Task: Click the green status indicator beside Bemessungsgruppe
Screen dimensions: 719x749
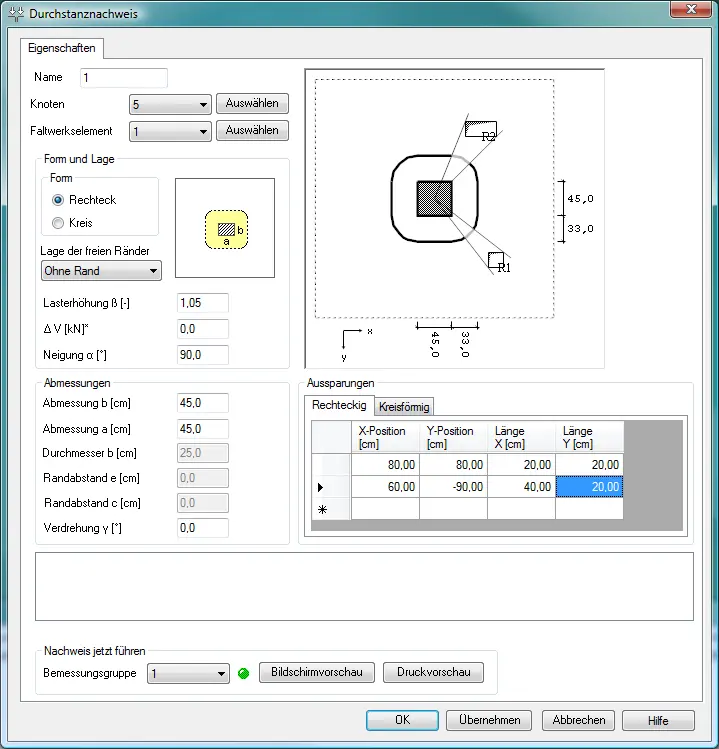Action: pyautogui.click(x=243, y=674)
